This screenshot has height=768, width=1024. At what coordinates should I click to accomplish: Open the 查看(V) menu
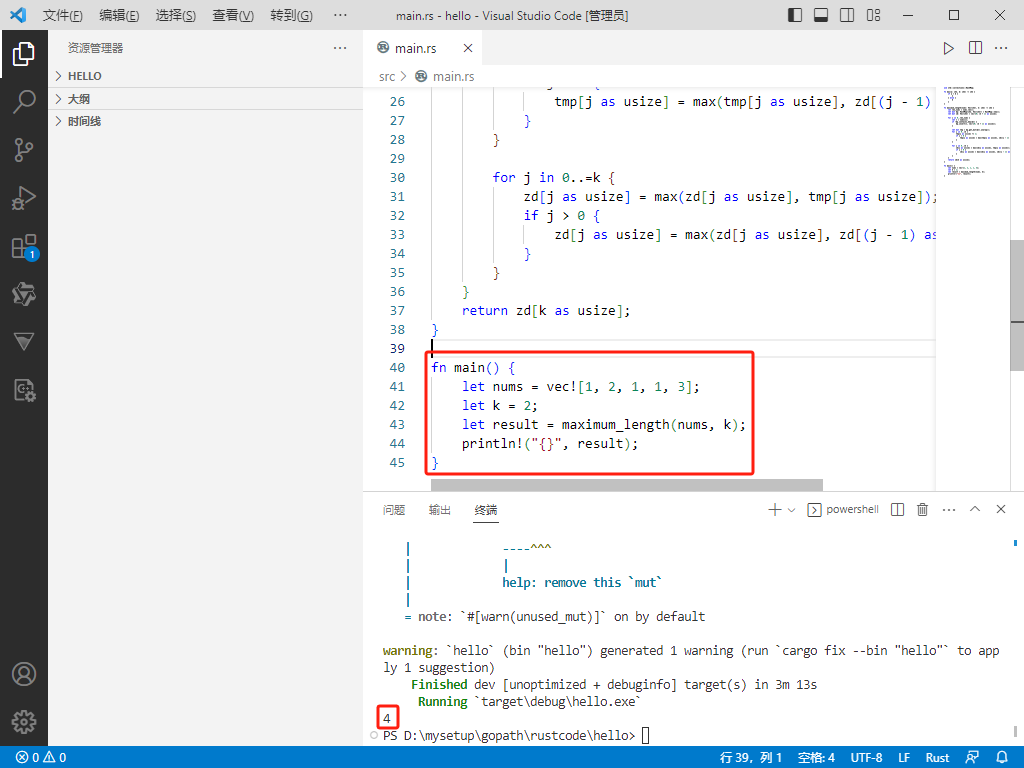[233, 15]
